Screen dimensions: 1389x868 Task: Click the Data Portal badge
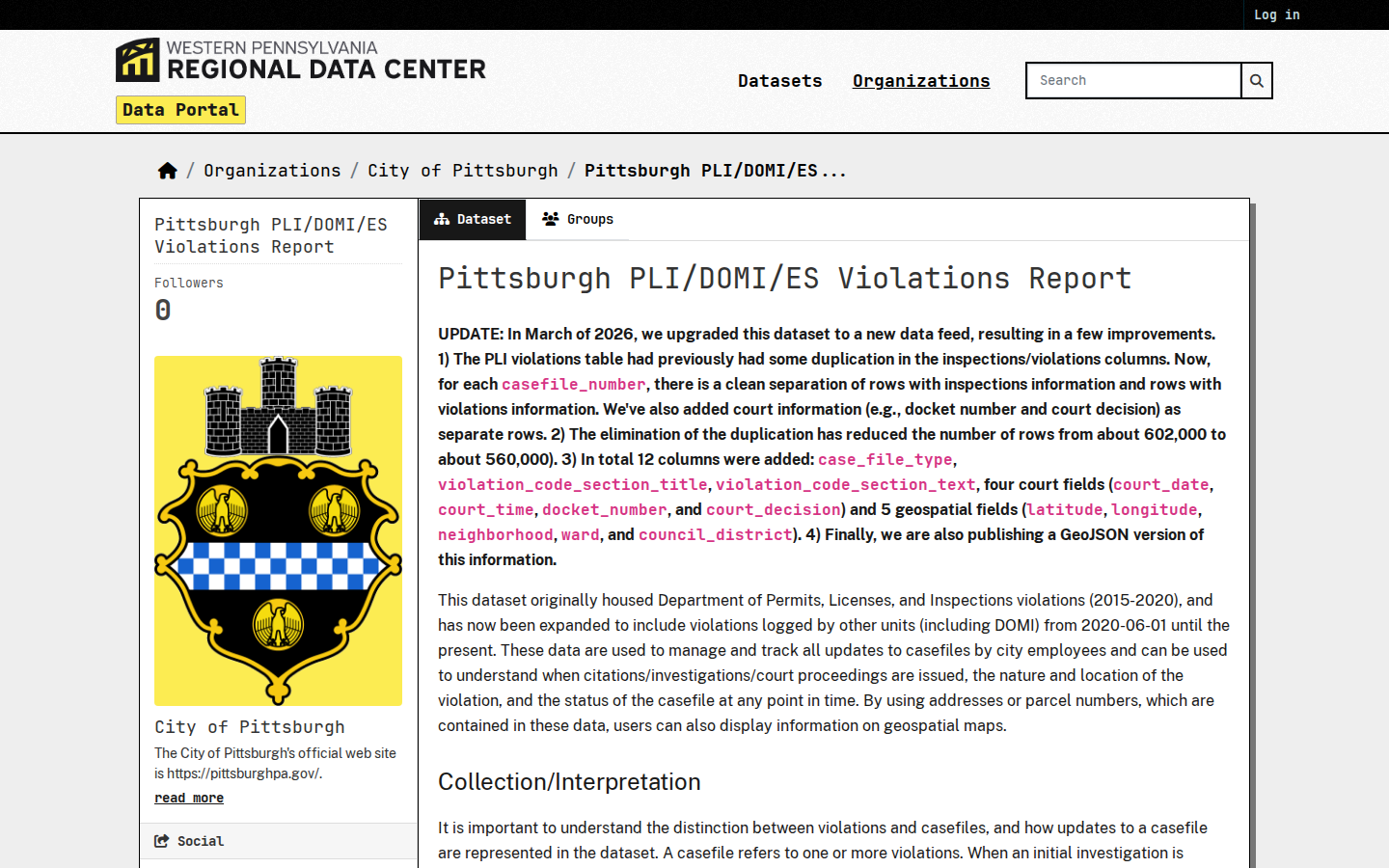pos(180,110)
